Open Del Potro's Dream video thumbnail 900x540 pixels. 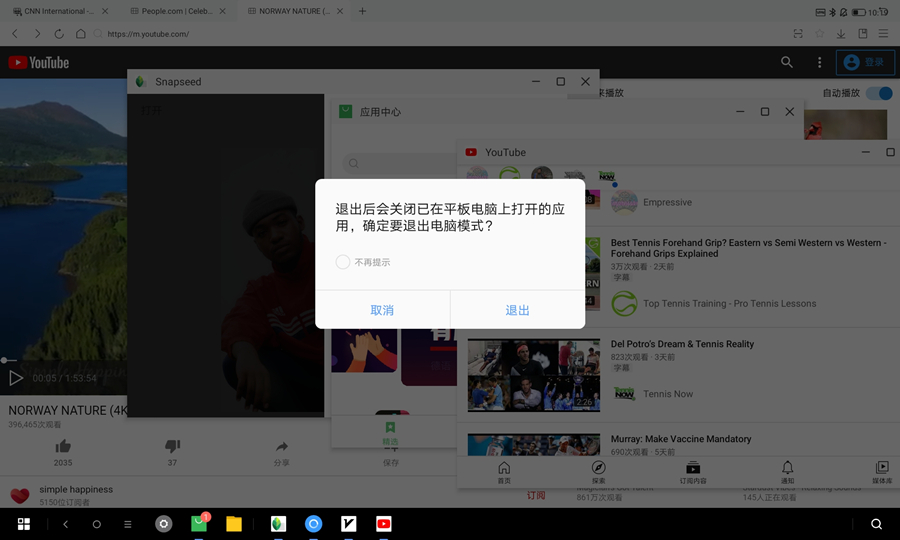point(534,375)
